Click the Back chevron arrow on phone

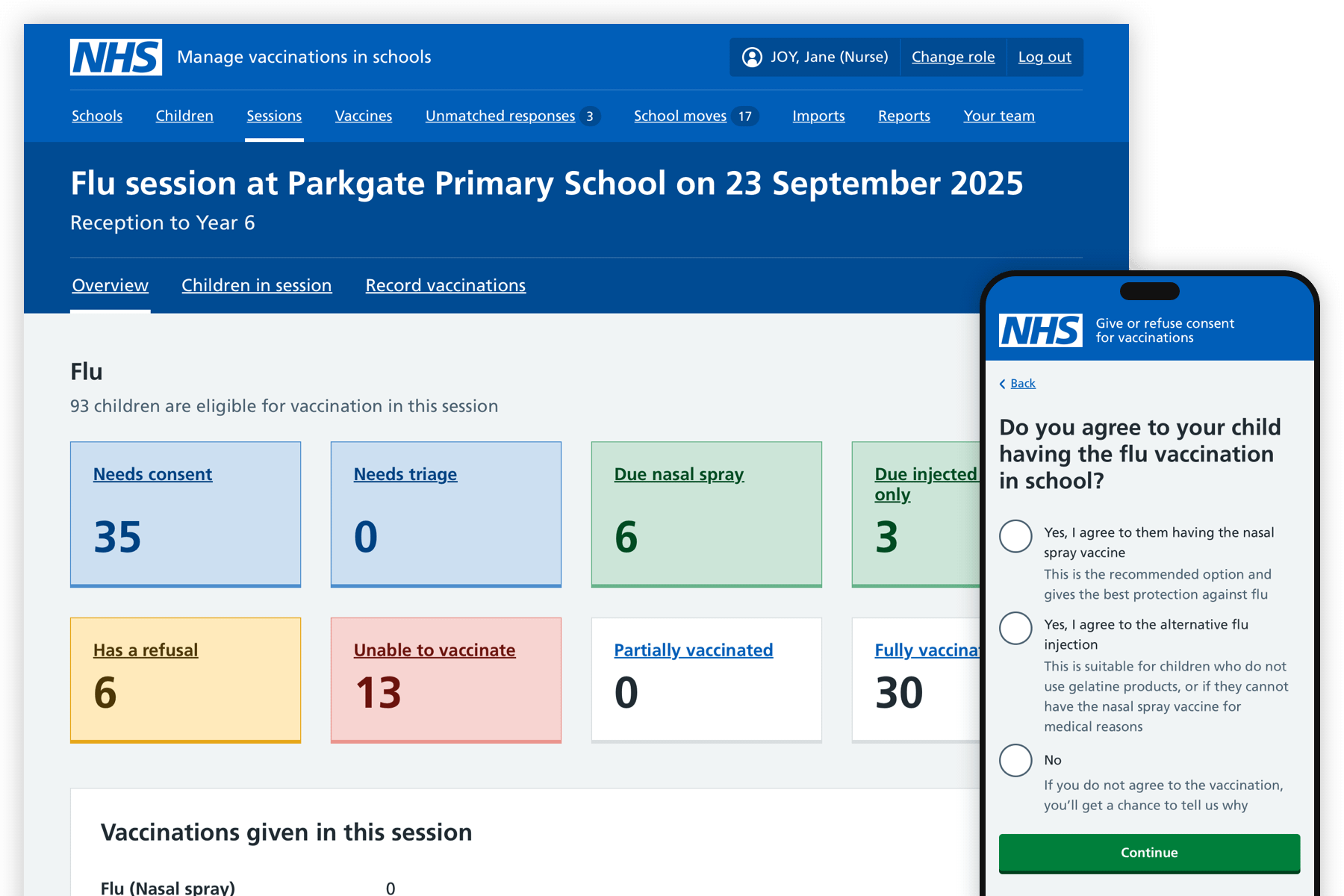[1002, 384]
